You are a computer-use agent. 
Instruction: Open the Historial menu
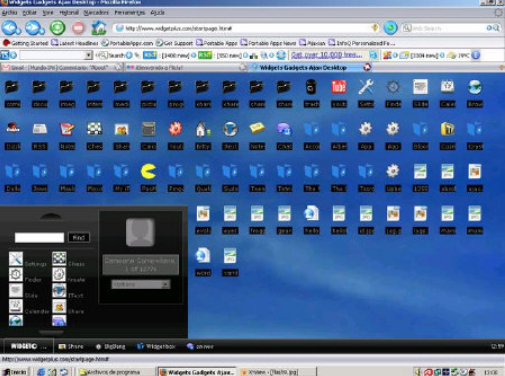69,13
